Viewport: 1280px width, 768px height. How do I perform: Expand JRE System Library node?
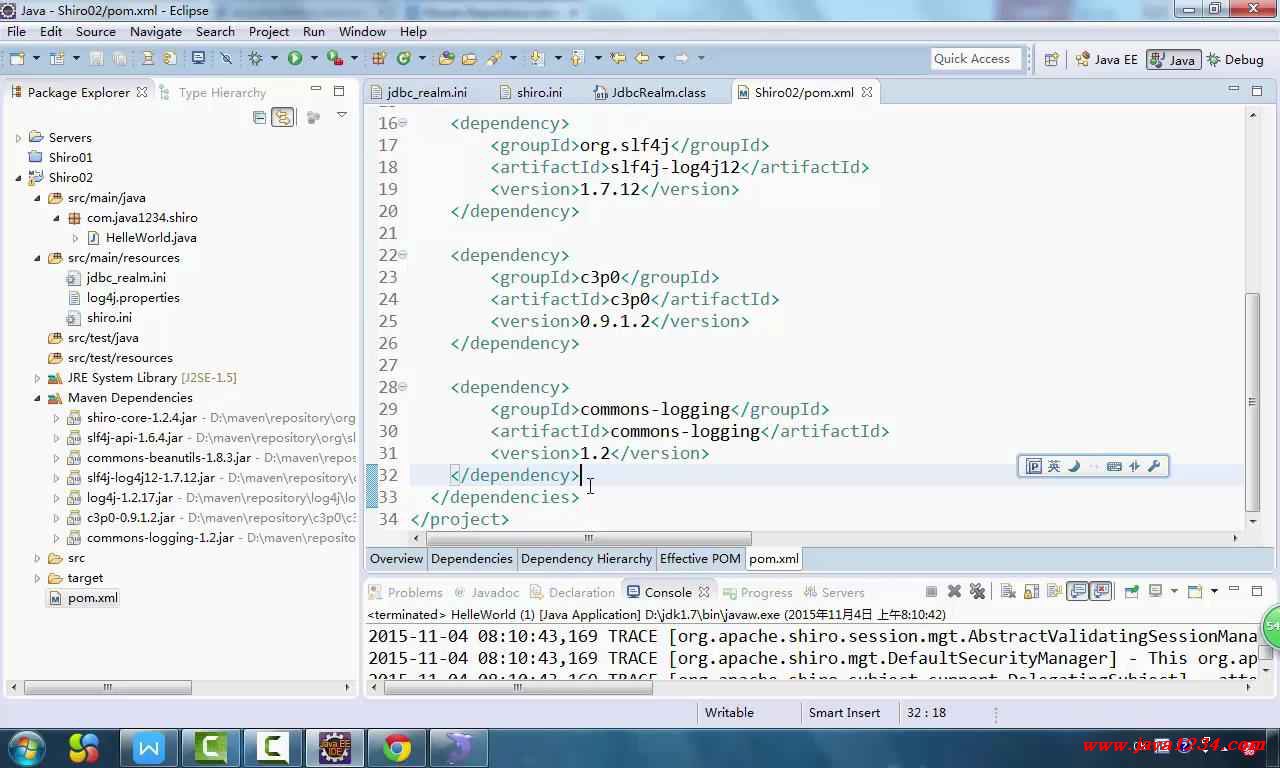38,378
